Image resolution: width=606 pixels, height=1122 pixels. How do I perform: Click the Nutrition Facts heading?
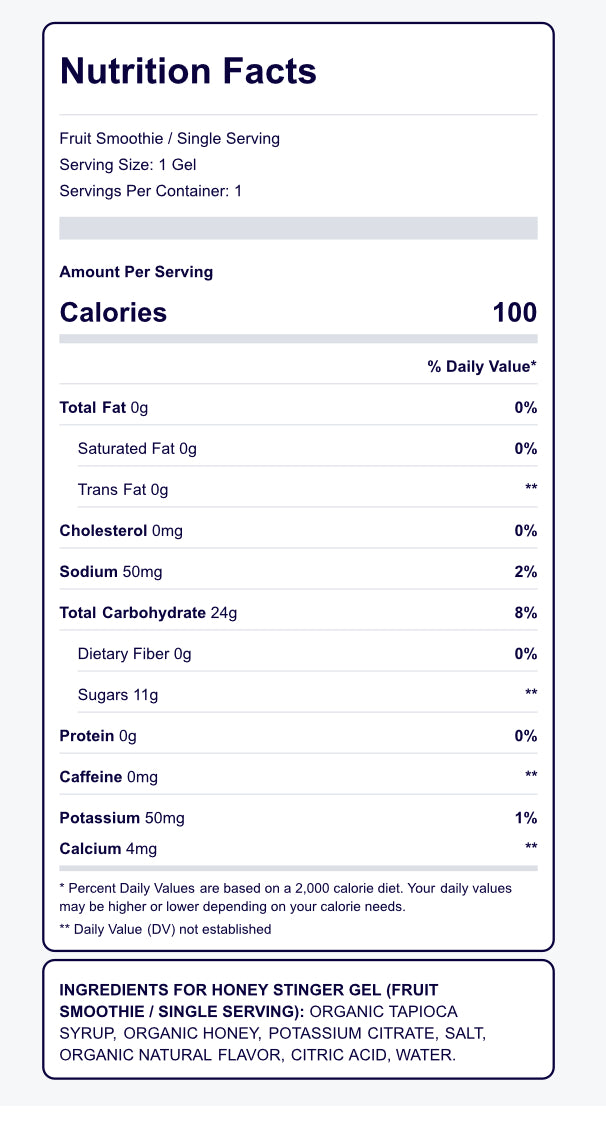(x=188, y=72)
